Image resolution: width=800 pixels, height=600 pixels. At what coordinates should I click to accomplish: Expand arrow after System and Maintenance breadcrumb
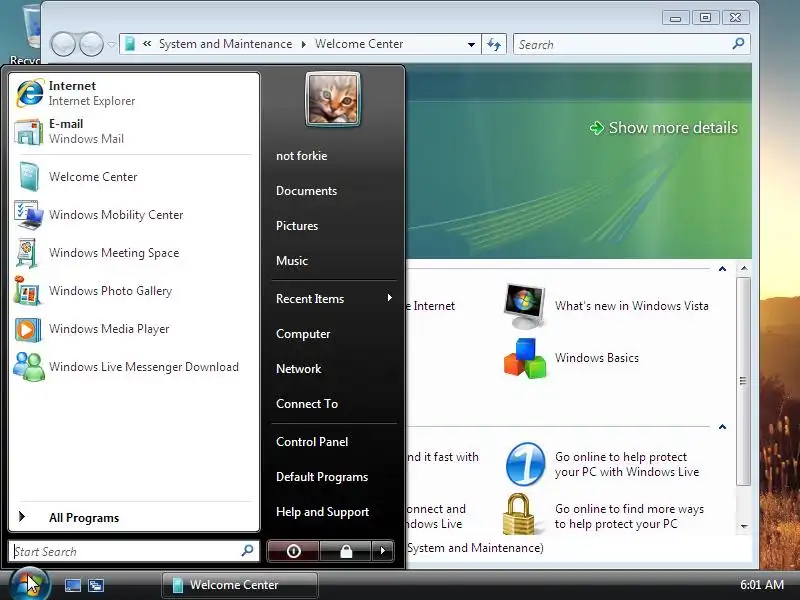(x=304, y=44)
